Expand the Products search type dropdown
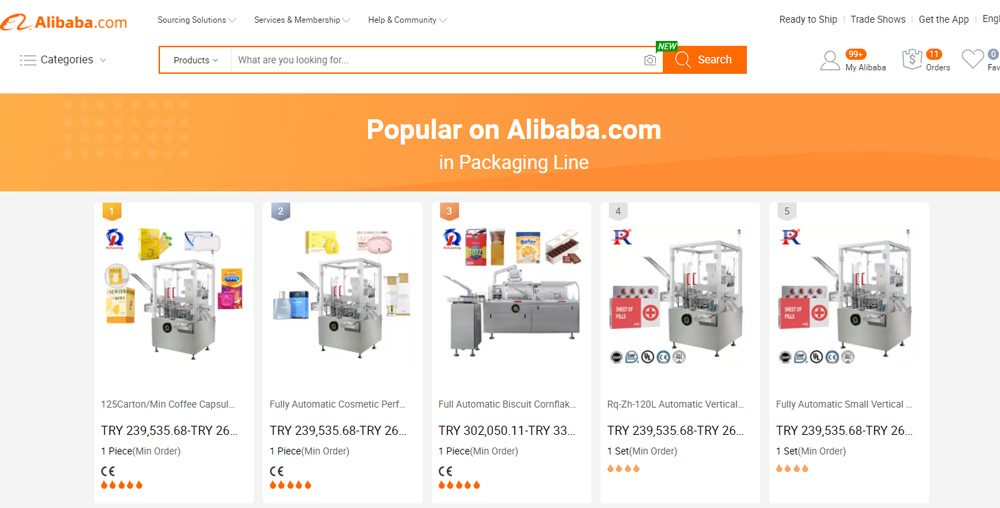 click(195, 60)
